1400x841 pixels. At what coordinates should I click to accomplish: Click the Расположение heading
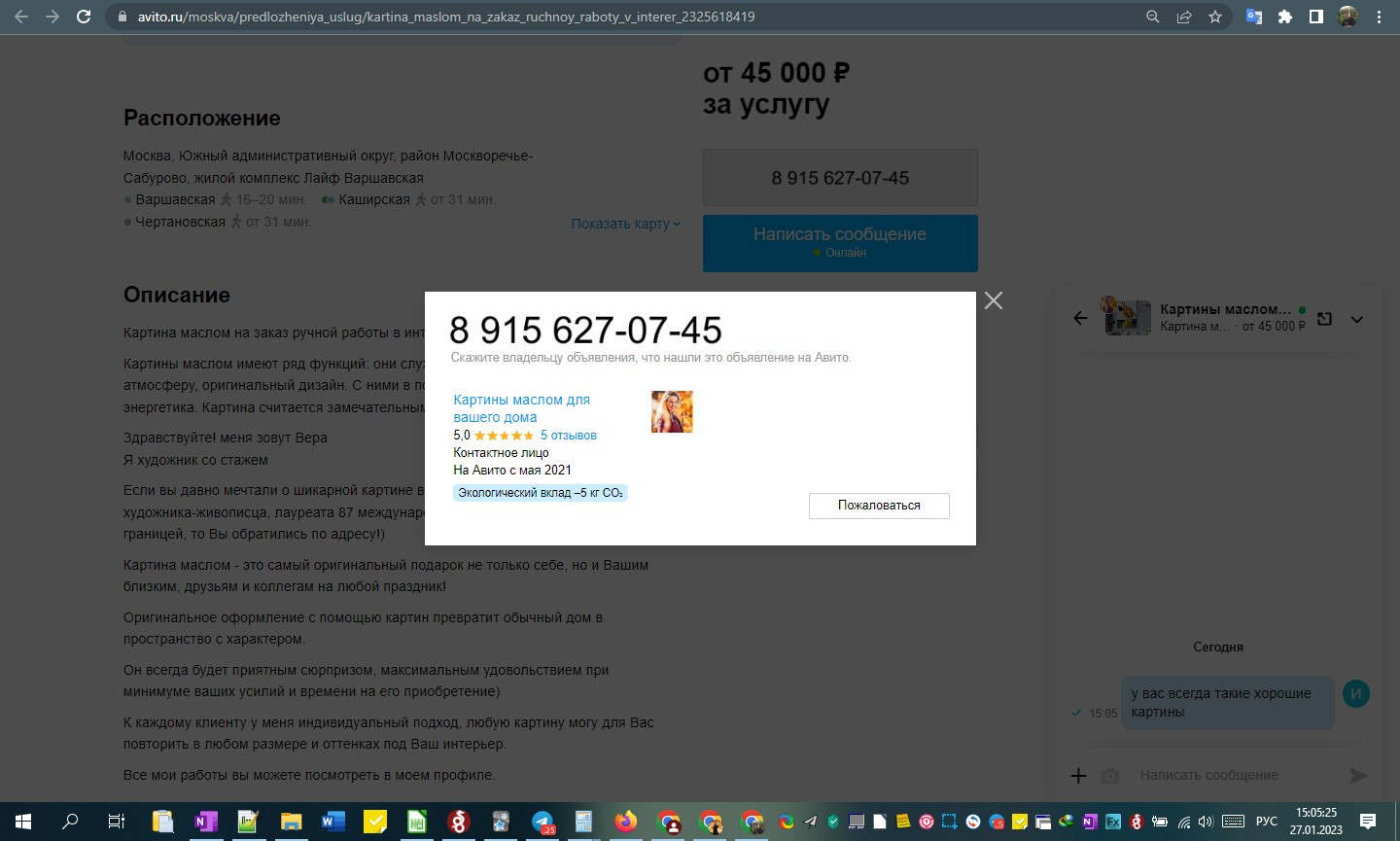202,119
